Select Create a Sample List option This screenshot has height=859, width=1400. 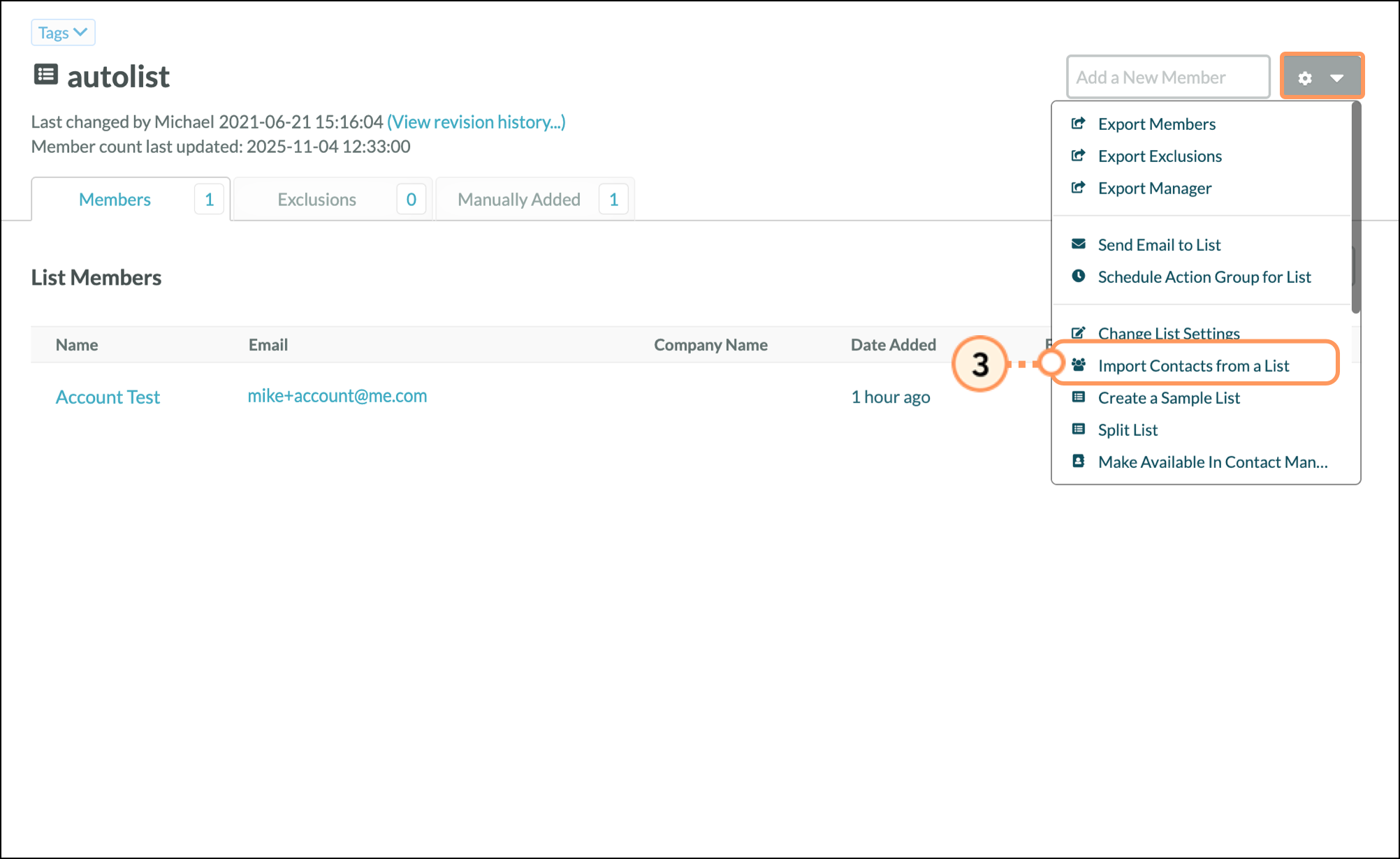(x=1168, y=398)
